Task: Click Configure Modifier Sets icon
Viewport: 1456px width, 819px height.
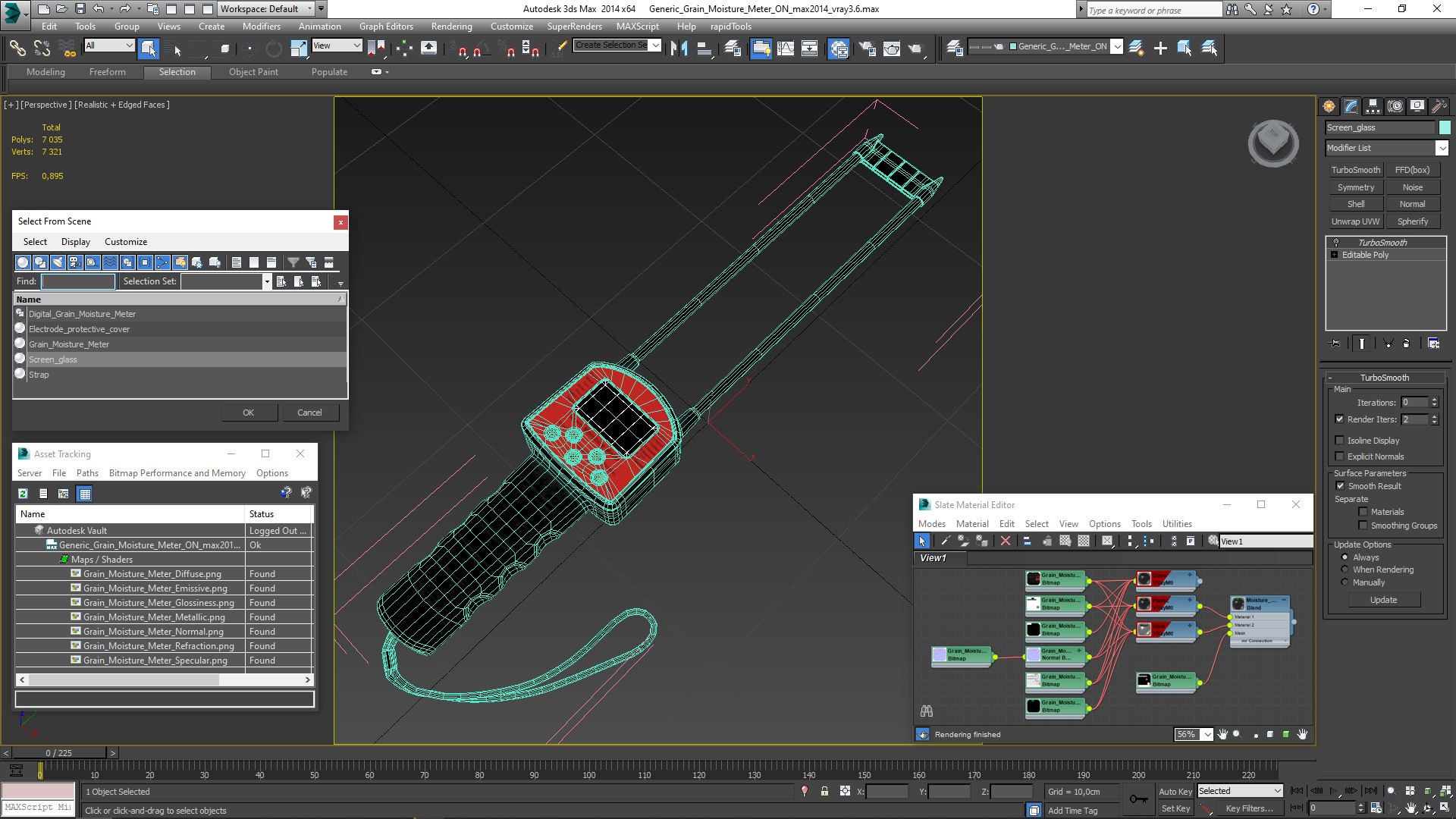Action: tap(1433, 344)
